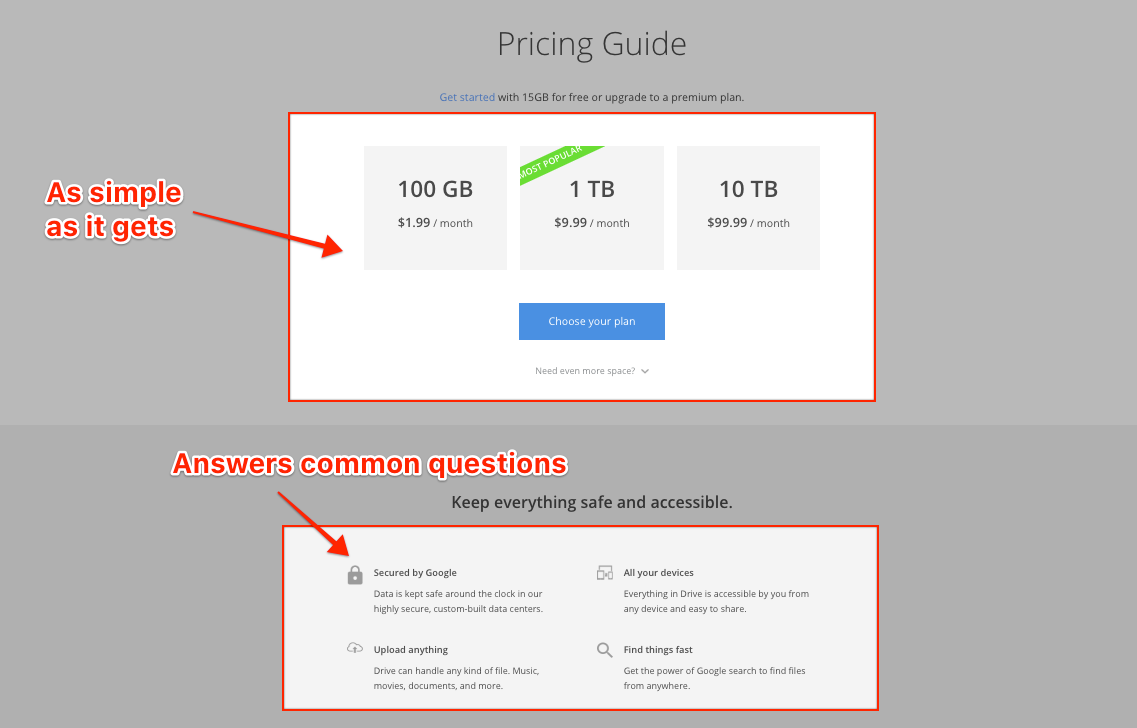Click the $1.99 / month price

[x=435, y=223]
